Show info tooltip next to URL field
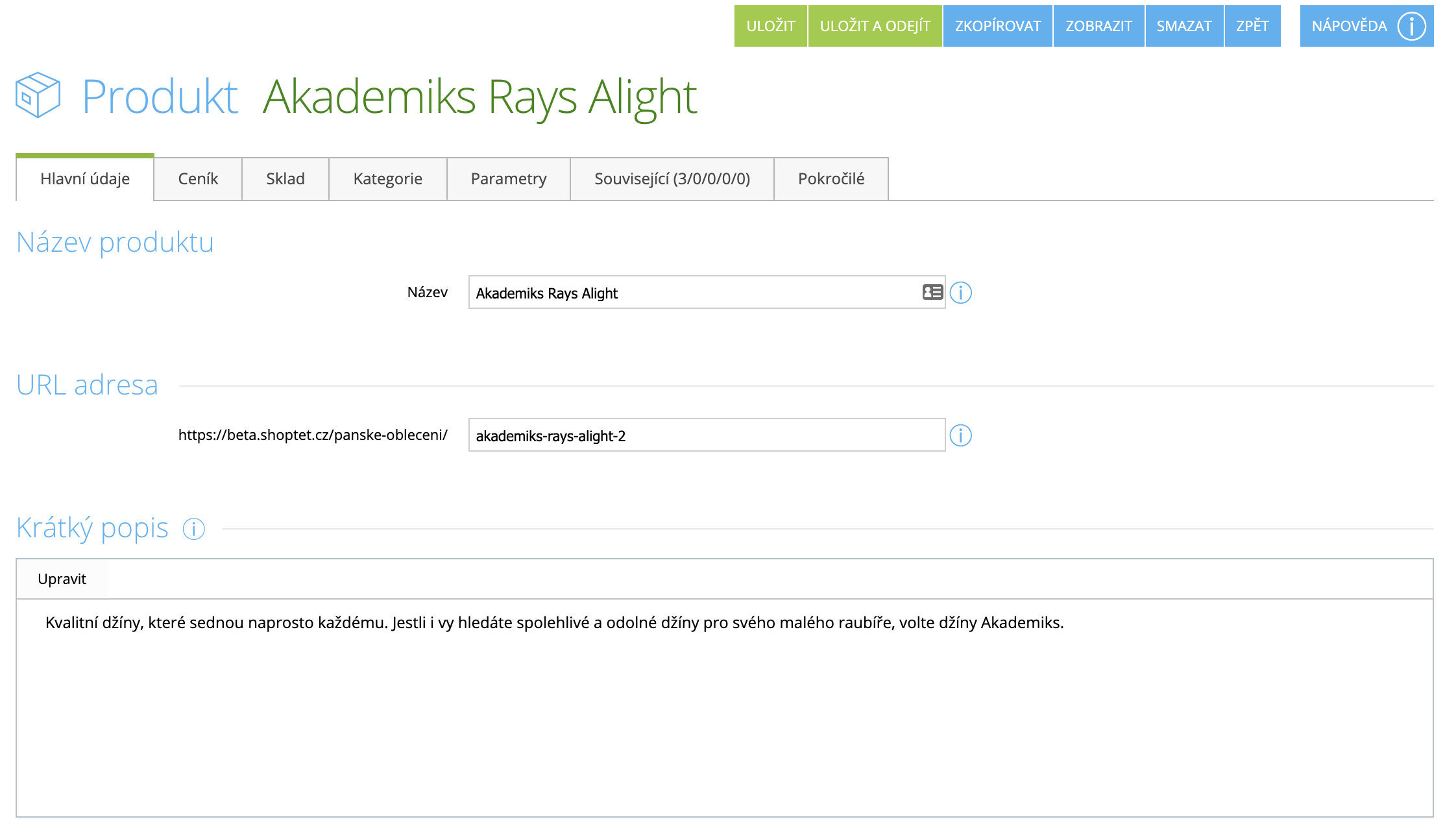Screen dimensions: 1456x828 [x=960, y=435]
